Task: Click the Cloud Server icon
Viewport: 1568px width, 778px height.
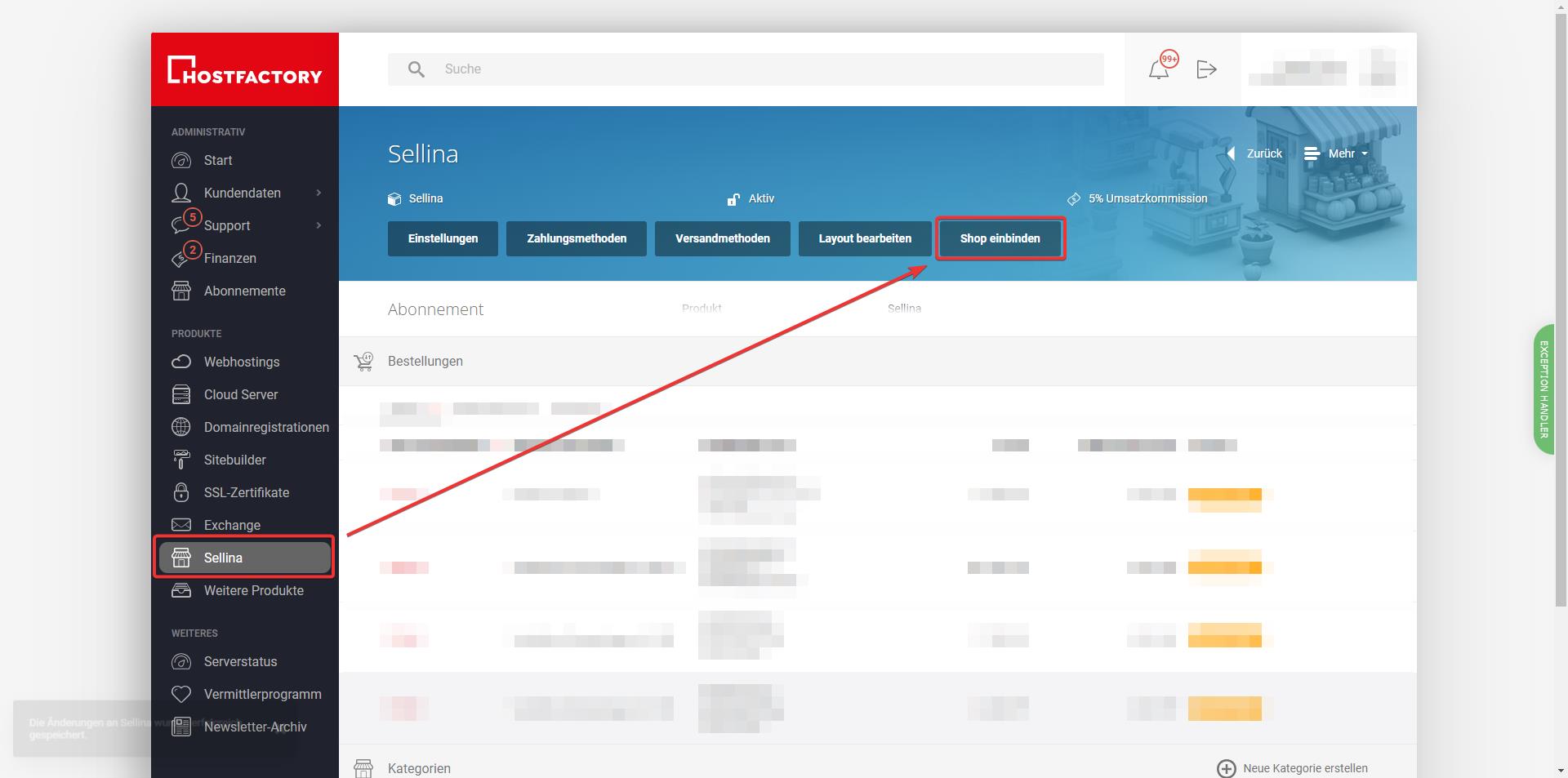Action: 181,394
